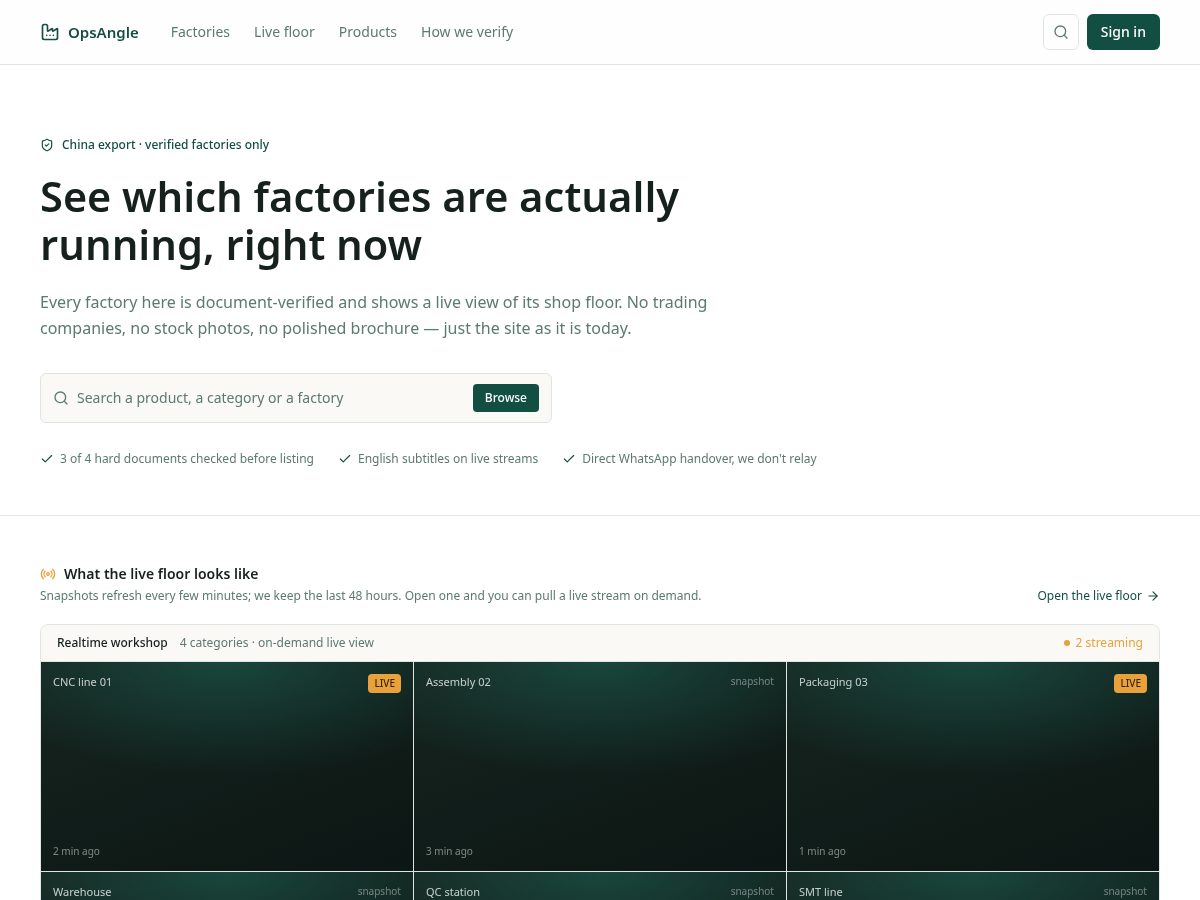Screen dimensions: 1200x900
Task: Click the arrow next to Open the live floor
Action: [1153, 596]
